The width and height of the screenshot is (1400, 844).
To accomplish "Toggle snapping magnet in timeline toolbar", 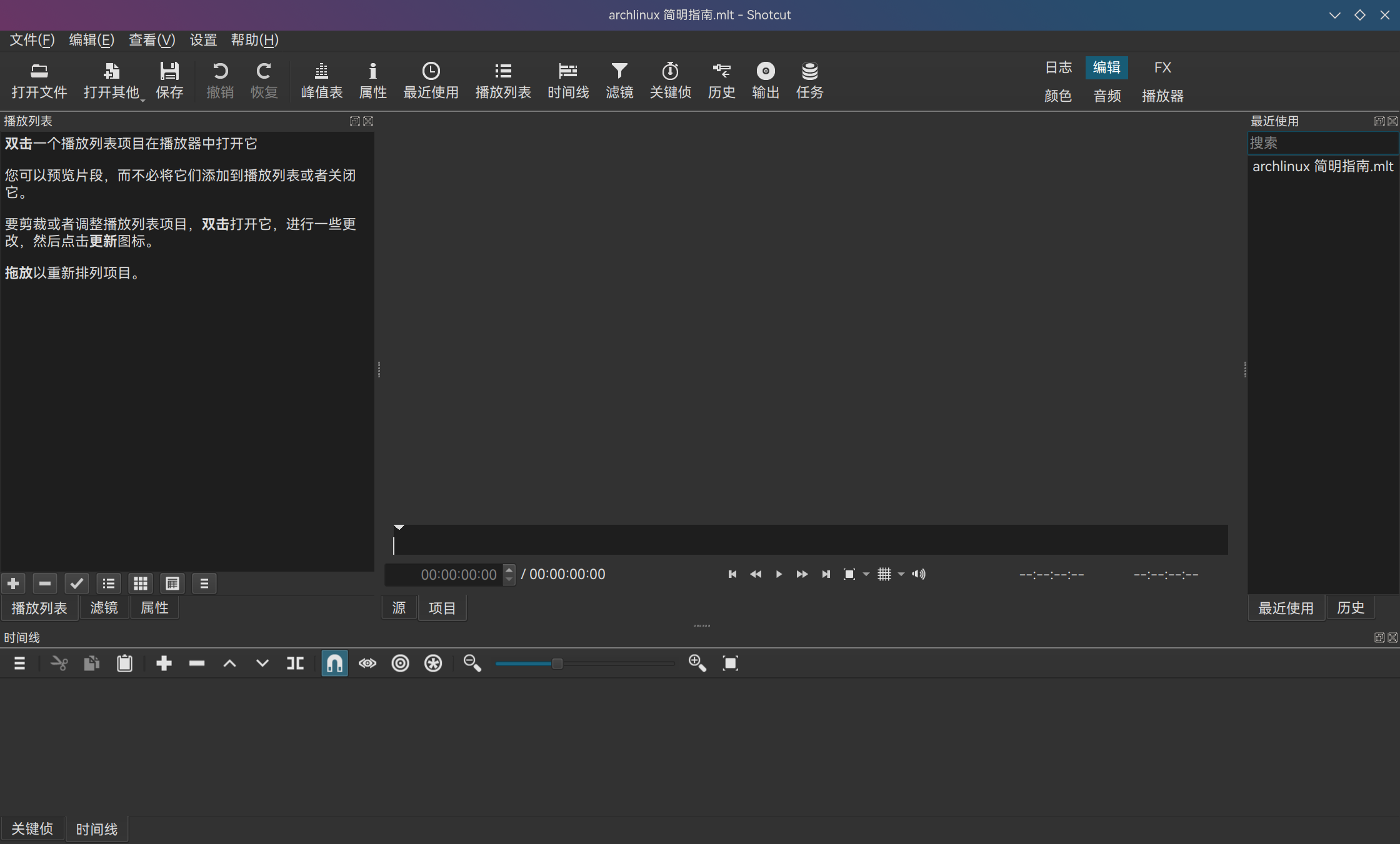I will coord(334,663).
